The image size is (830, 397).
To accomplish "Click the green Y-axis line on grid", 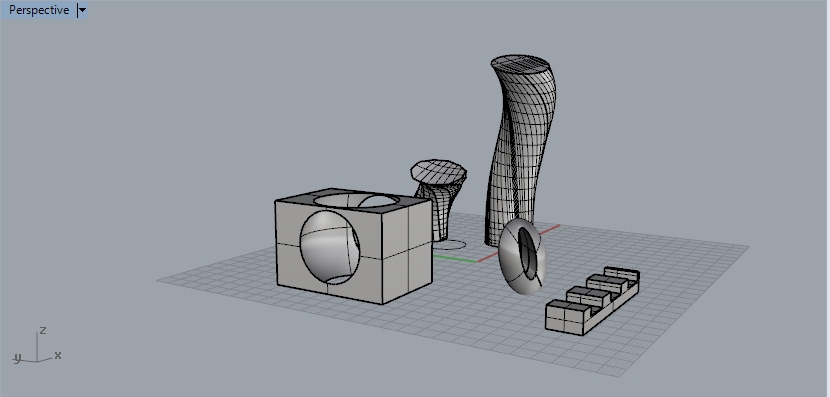I will pos(454,258).
